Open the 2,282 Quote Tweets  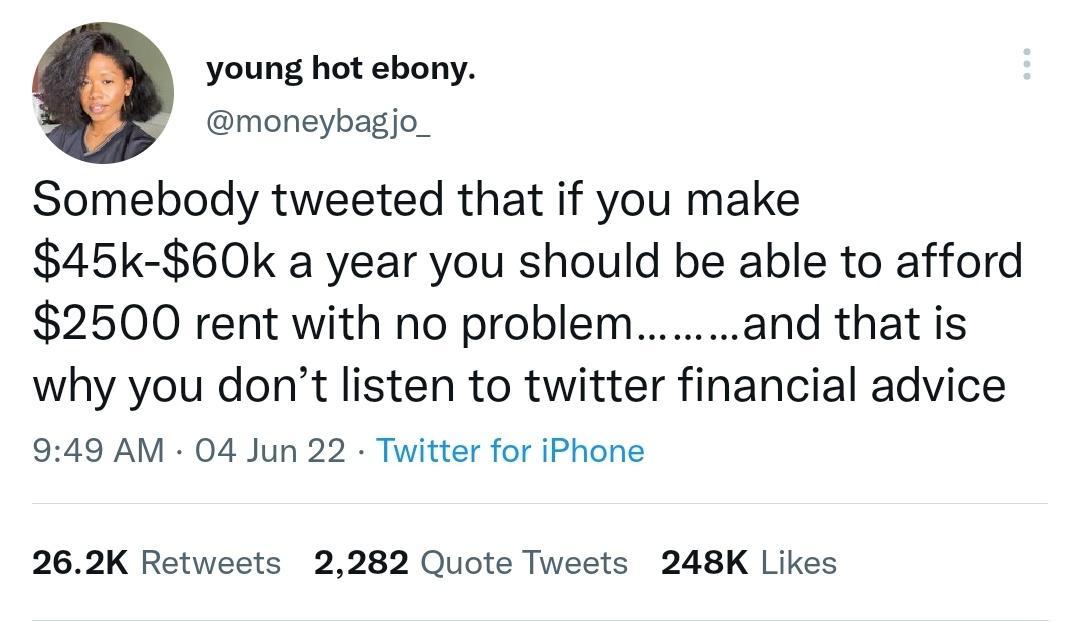coord(470,563)
